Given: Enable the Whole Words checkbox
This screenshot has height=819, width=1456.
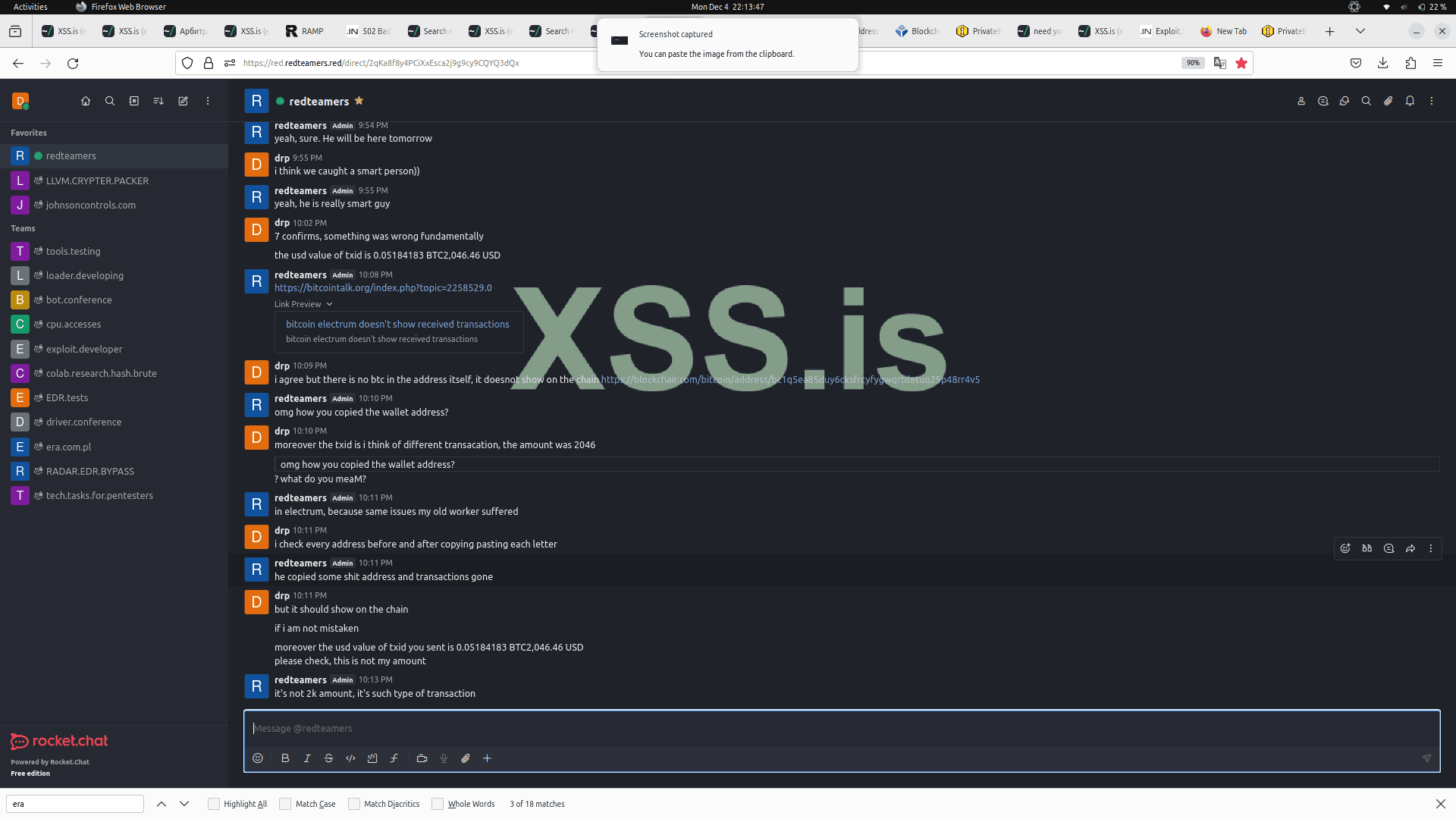Looking at the screenshot, I should tap(438, 804).
